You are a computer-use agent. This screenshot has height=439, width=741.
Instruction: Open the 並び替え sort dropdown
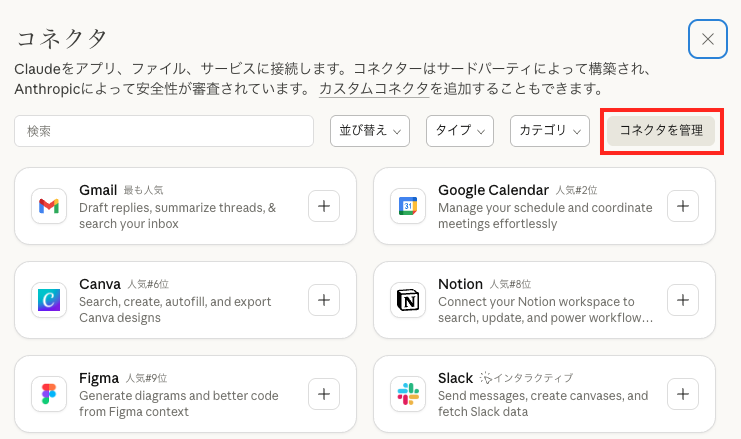(370, 131)
